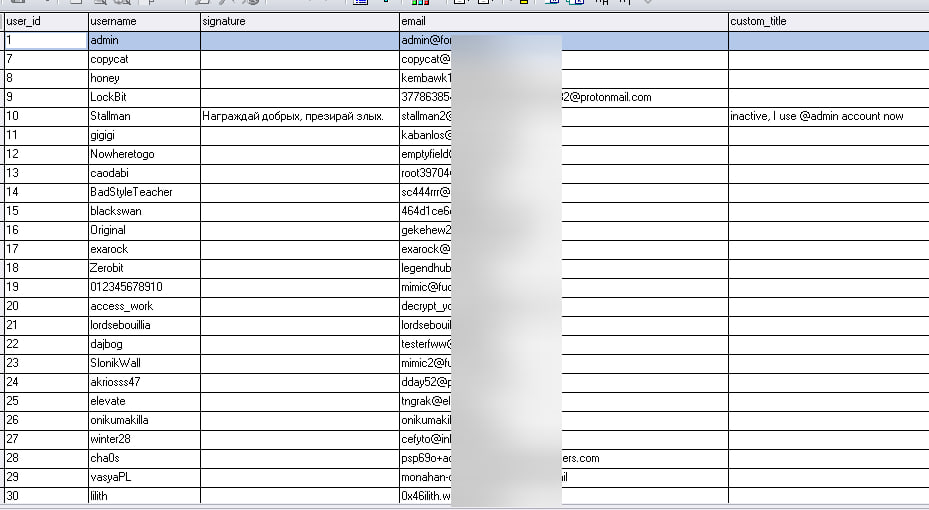Select the username cell cha0s
The image size is (929, 510).
pos(145,457)
